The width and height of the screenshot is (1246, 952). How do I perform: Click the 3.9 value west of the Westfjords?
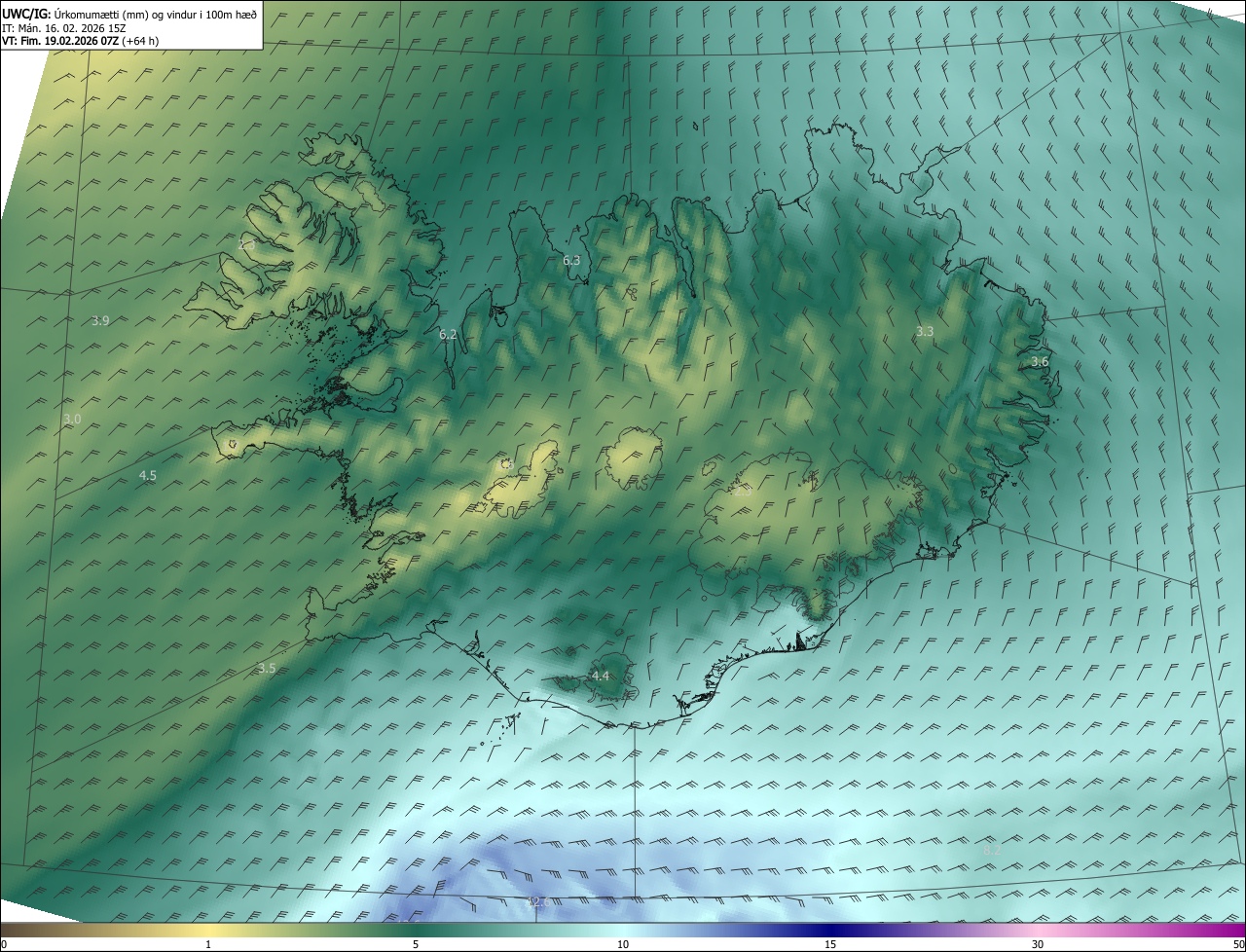[100, 321]
